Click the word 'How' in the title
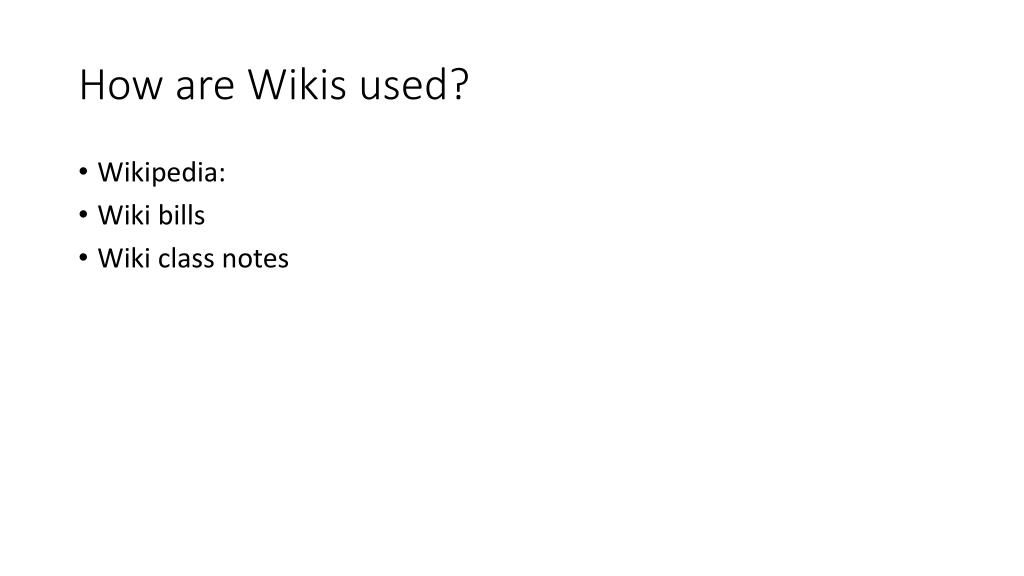 [121, 85]
